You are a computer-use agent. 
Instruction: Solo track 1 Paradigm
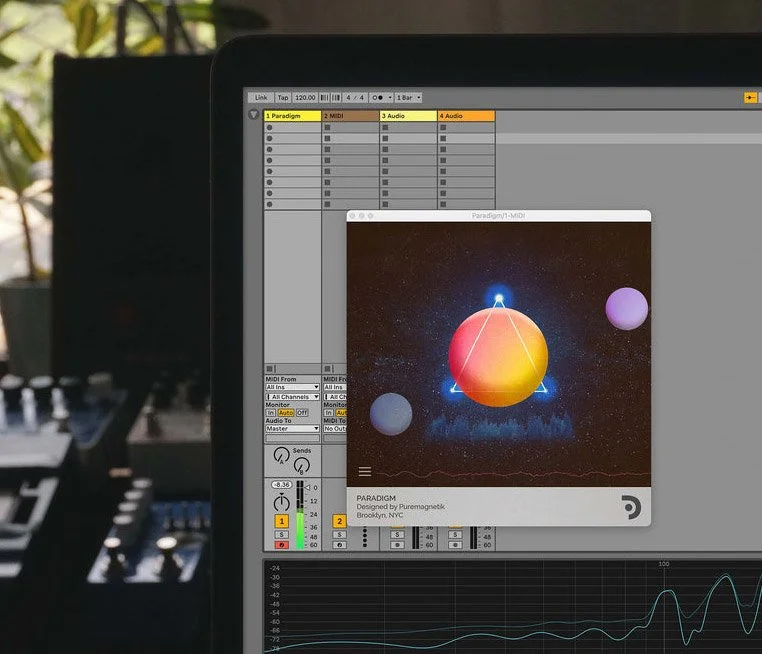tap(282, 534)
